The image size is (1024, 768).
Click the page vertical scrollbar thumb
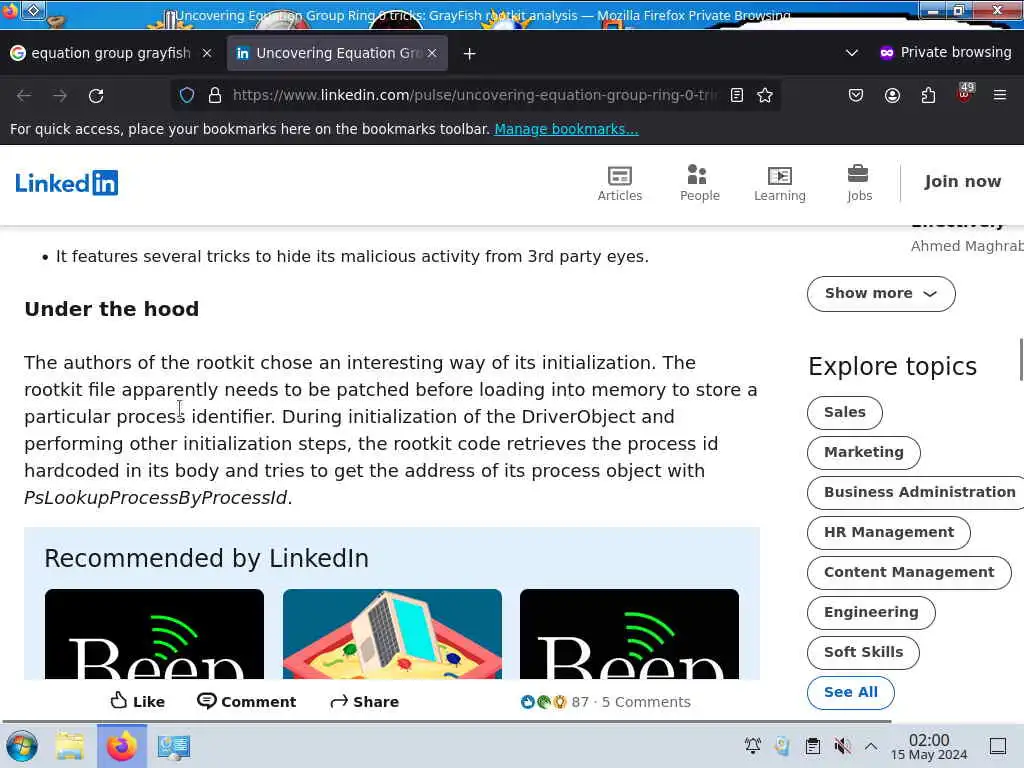1021,359
